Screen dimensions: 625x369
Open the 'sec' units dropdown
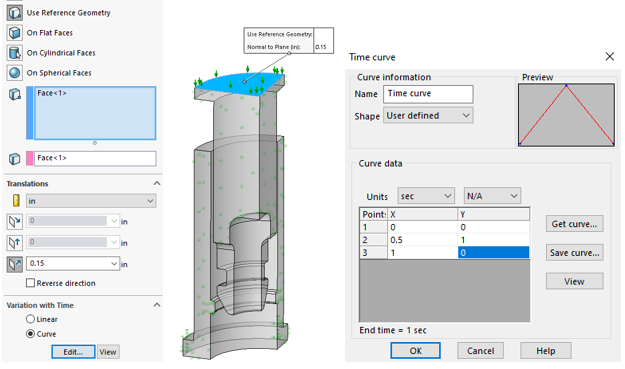[426, 196]
